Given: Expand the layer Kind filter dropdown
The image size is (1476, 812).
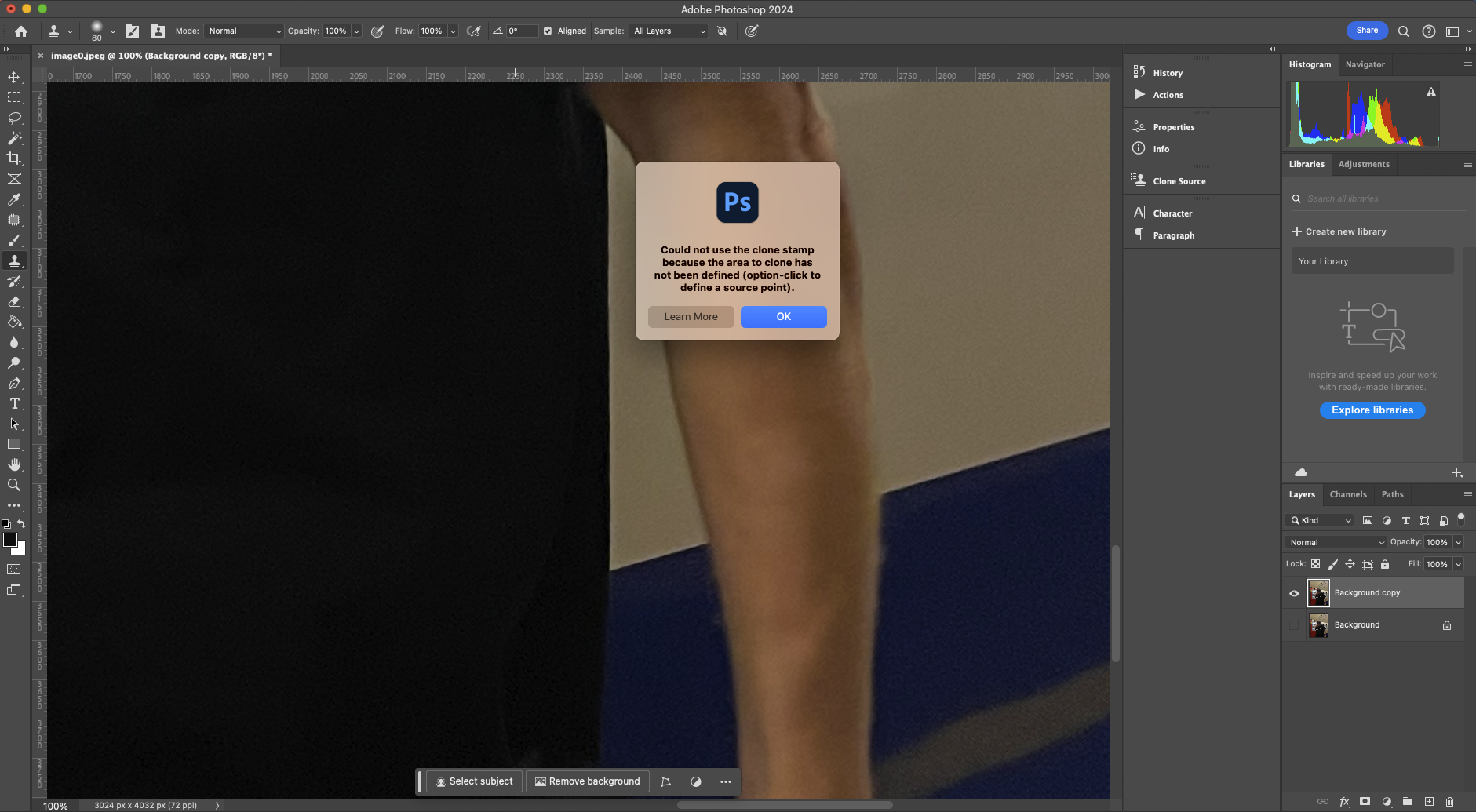Looking at the screenshot, I should 1320,520.
